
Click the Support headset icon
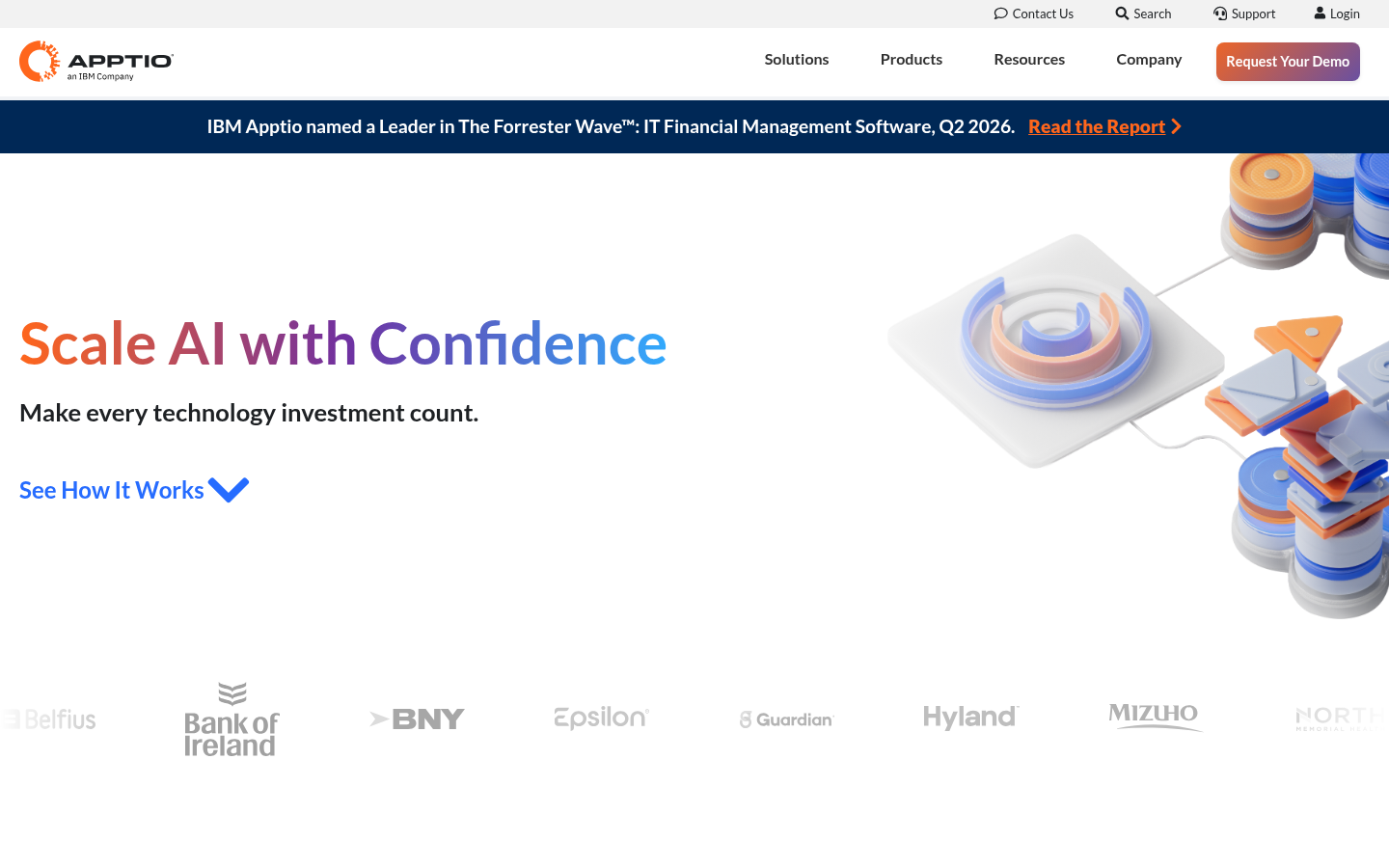(x=1220, y=14)
